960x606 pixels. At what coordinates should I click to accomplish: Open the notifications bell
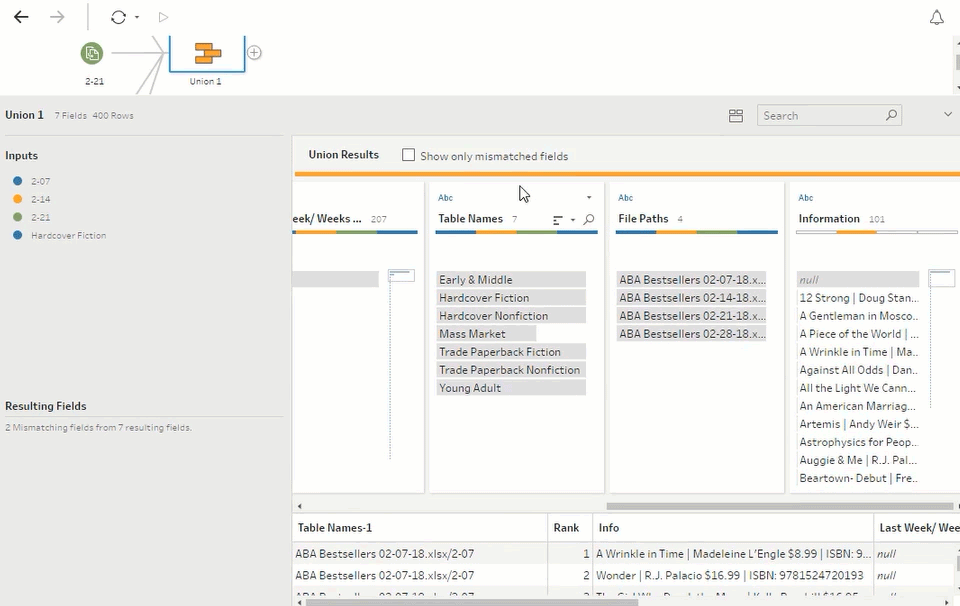936,17
